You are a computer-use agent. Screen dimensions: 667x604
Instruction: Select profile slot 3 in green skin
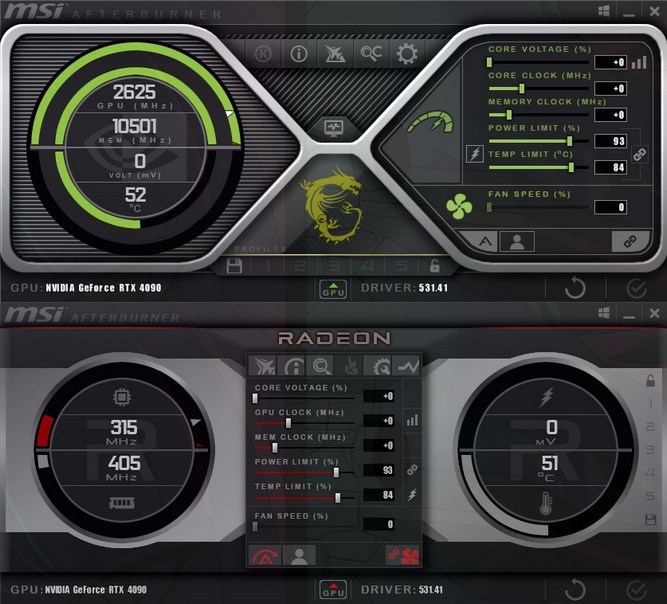(x=334, y=266)
